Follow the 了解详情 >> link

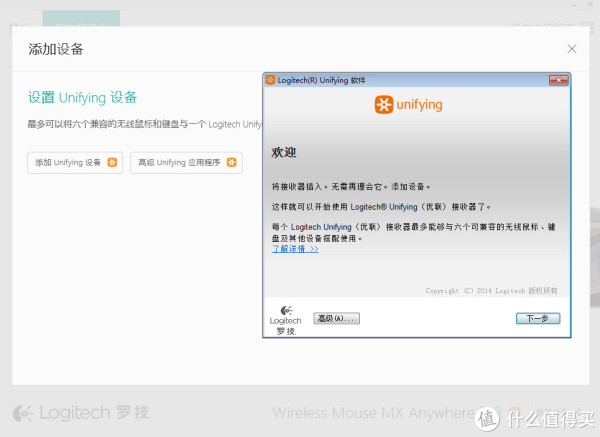tap(295, 249)
